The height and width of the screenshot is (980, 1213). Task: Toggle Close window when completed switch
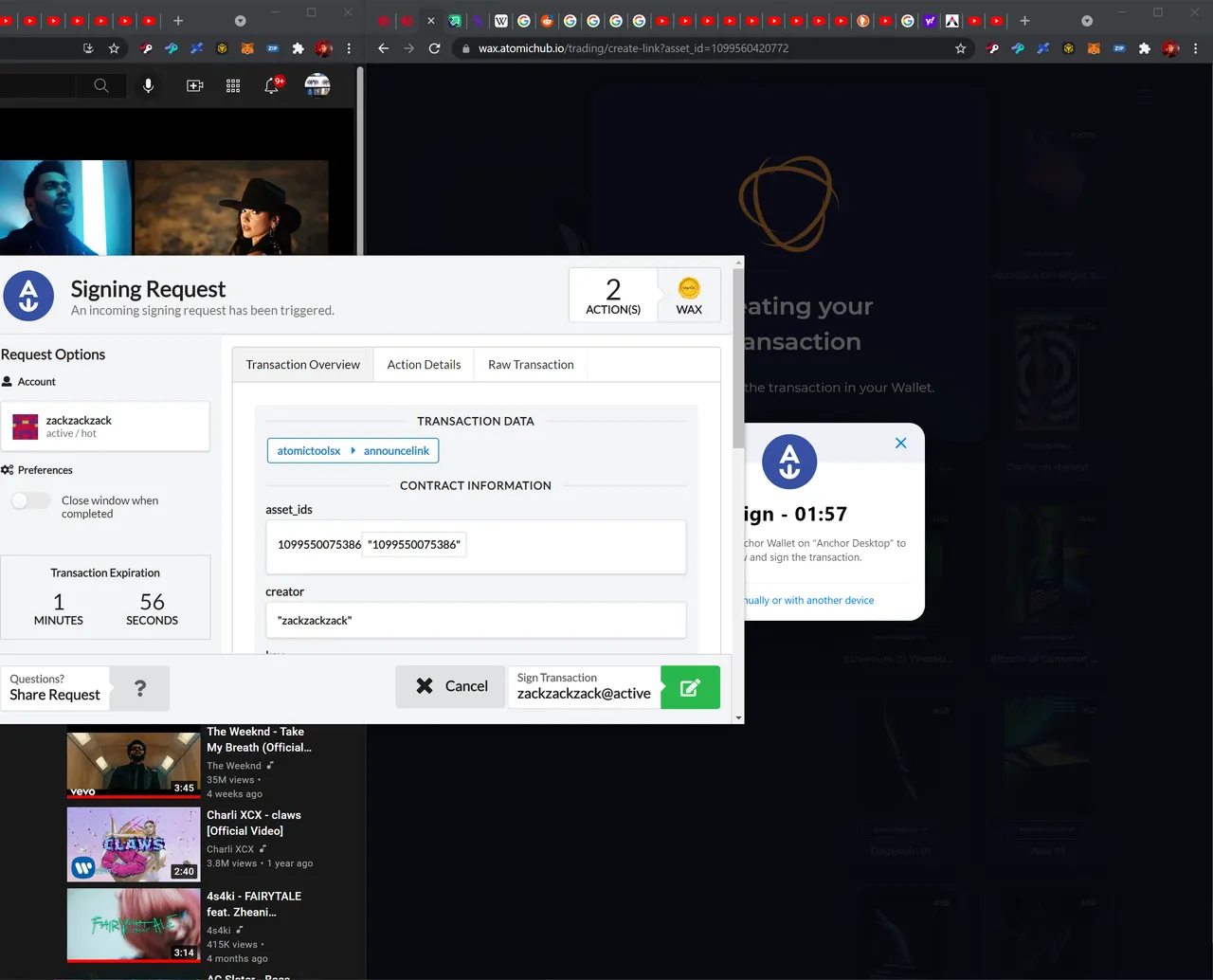pyautogui.click(x=30, y=500)
